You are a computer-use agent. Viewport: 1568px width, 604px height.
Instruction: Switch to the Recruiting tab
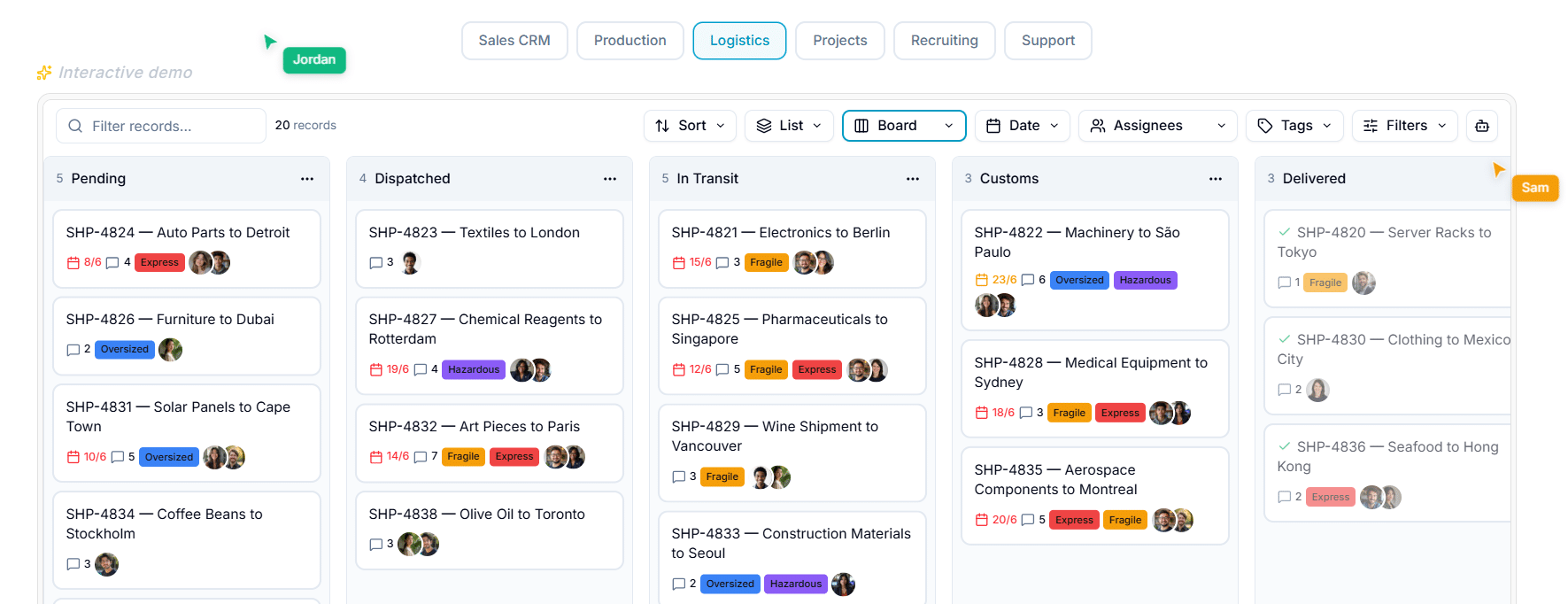pos(945,41)
